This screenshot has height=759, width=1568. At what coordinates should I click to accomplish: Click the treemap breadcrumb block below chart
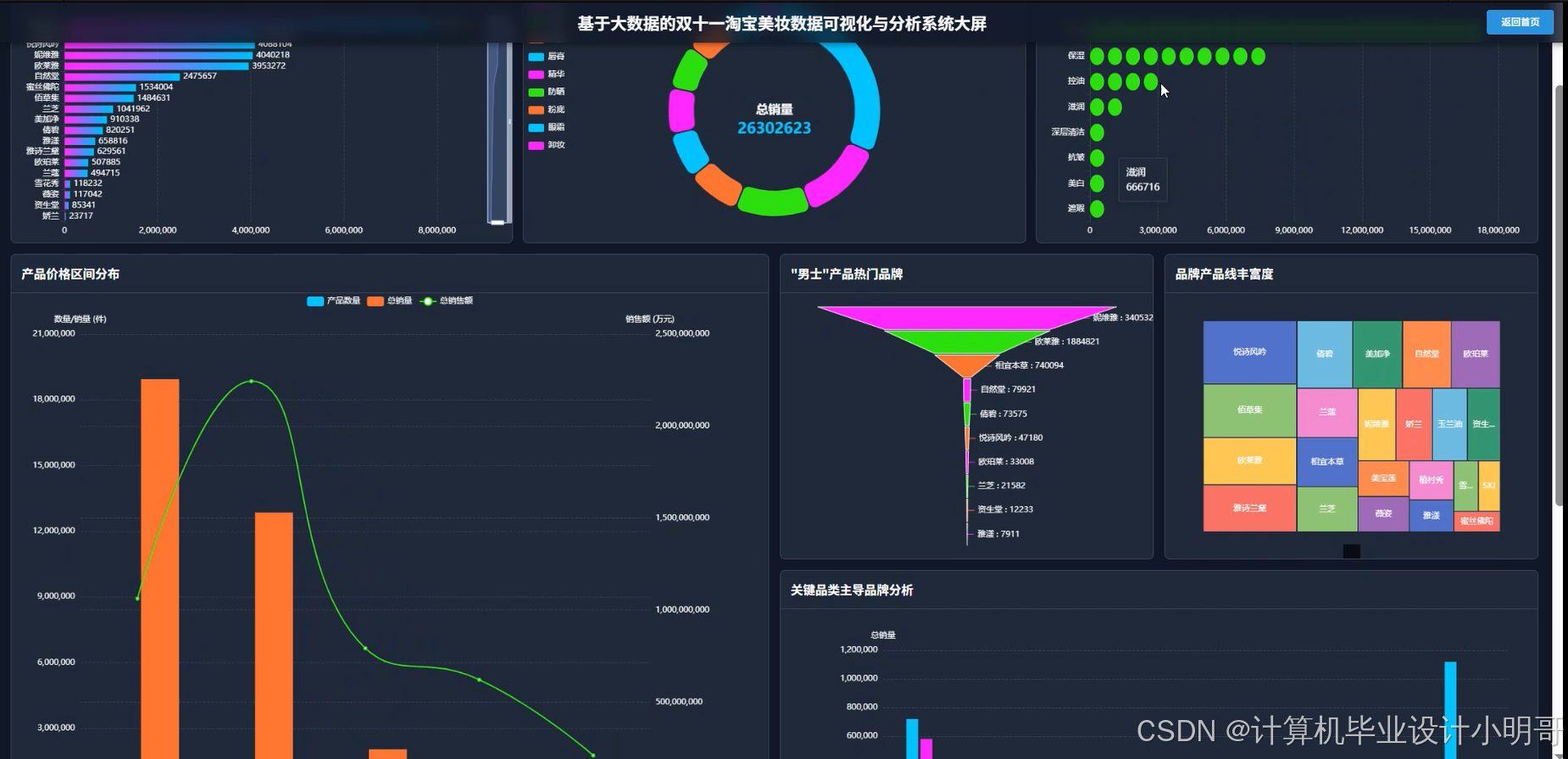pyautogui.click(x=1351, y=551)
